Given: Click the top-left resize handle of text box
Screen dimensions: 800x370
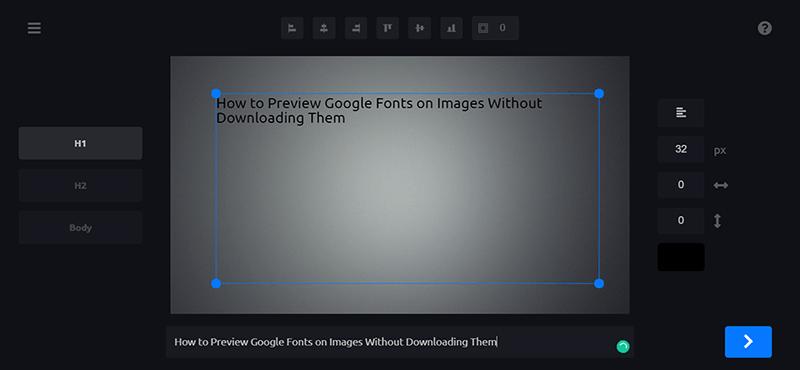Looking at the screenshot, I should (x=216, y=93).
